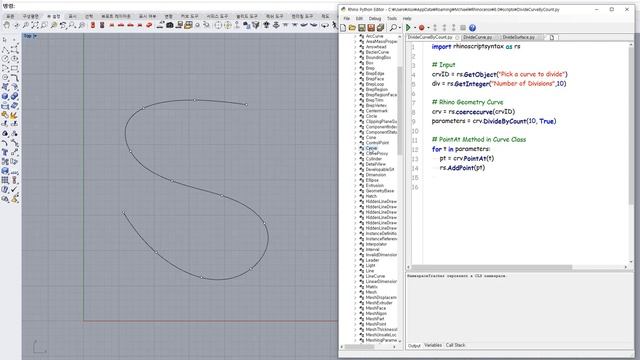Open the Tools menu in Python Editor

[392, 18]
